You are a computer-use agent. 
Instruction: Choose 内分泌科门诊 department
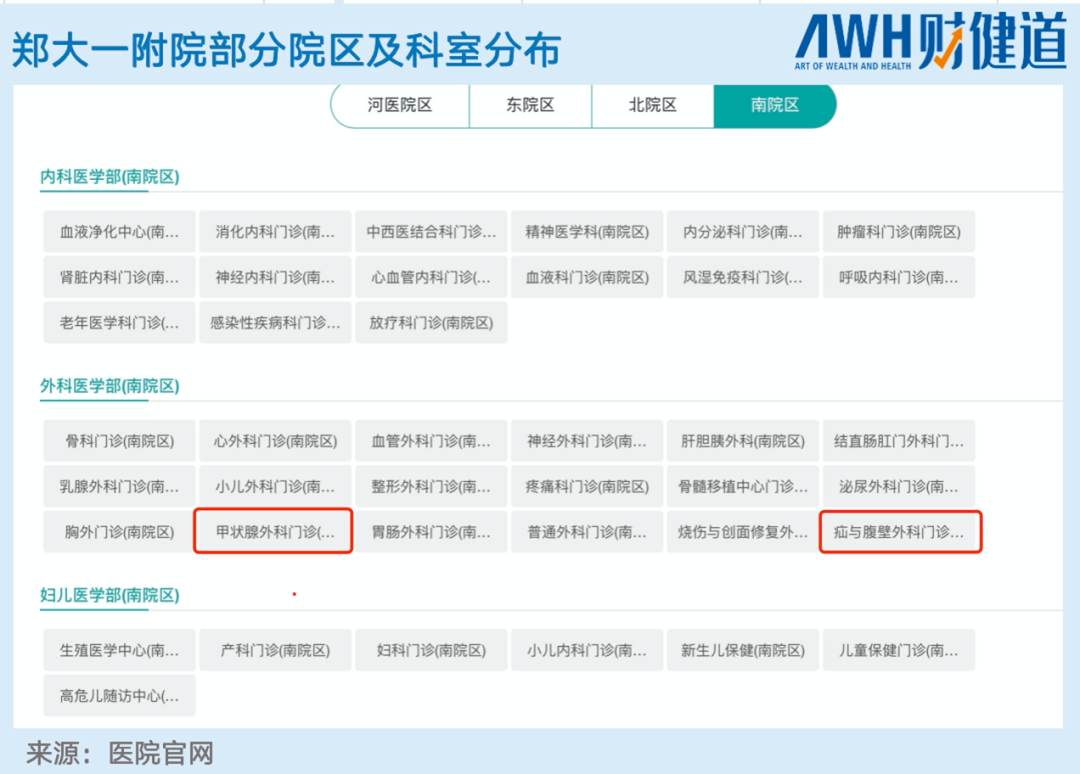pyautogui.click(x=742, y=232)
